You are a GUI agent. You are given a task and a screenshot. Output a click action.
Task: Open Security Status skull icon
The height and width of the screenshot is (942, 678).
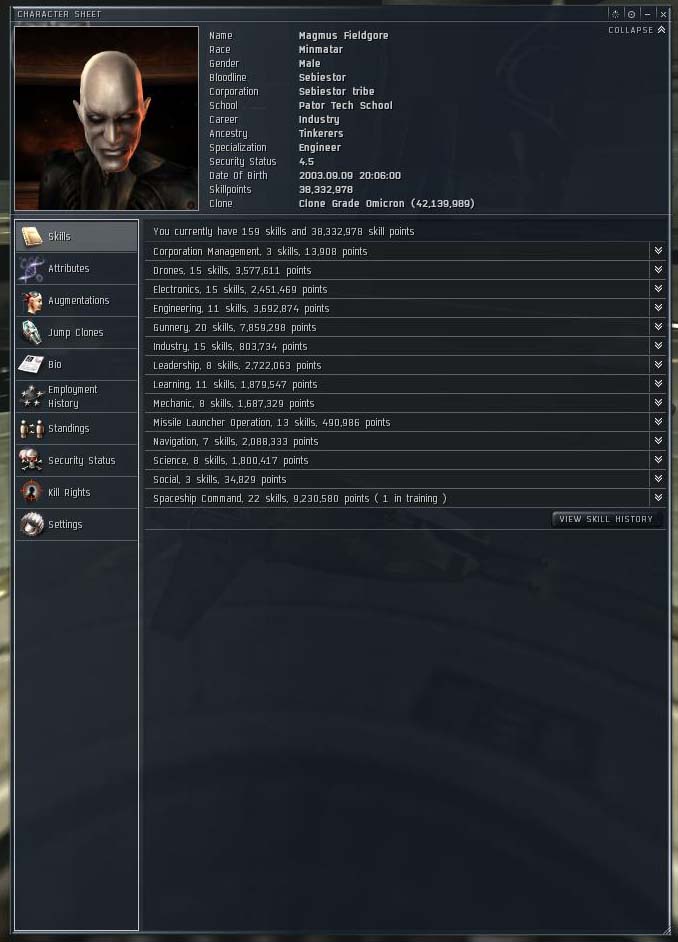[x=31, y=460]
